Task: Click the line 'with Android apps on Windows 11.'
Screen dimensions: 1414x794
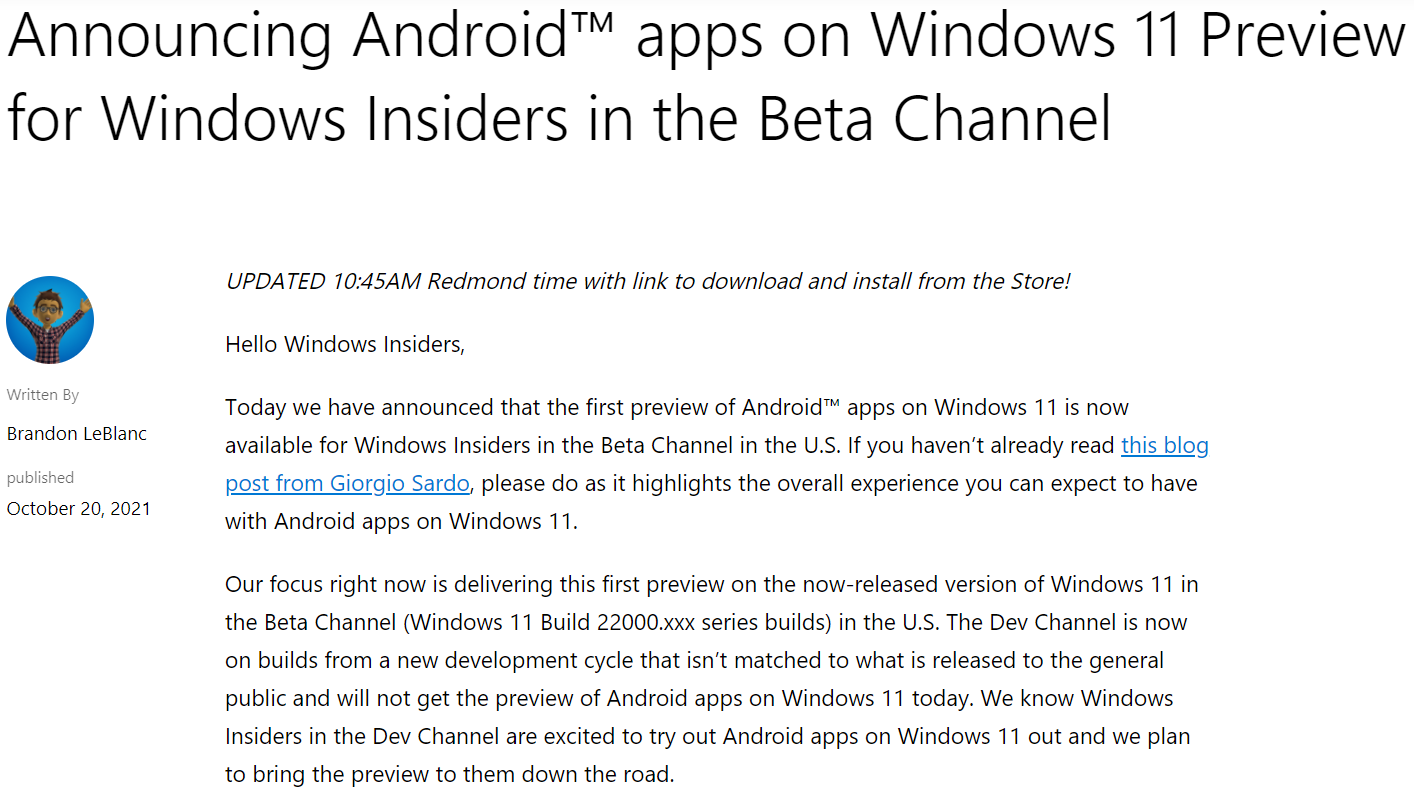Action: 401,521
